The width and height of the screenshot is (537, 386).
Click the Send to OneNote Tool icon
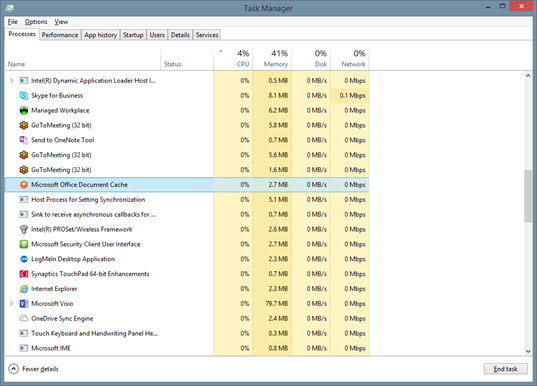[x=24, y=140]
